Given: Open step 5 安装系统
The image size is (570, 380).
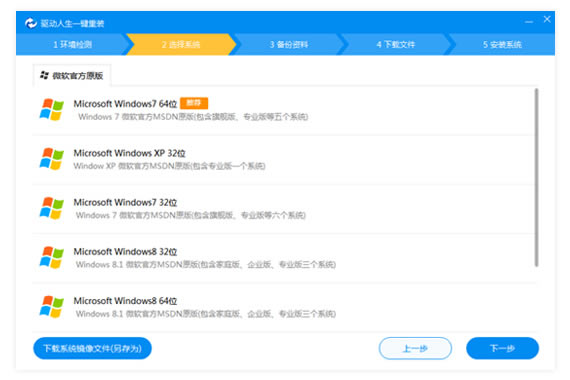Looking at the screenshot, I should tap(502, 44).
